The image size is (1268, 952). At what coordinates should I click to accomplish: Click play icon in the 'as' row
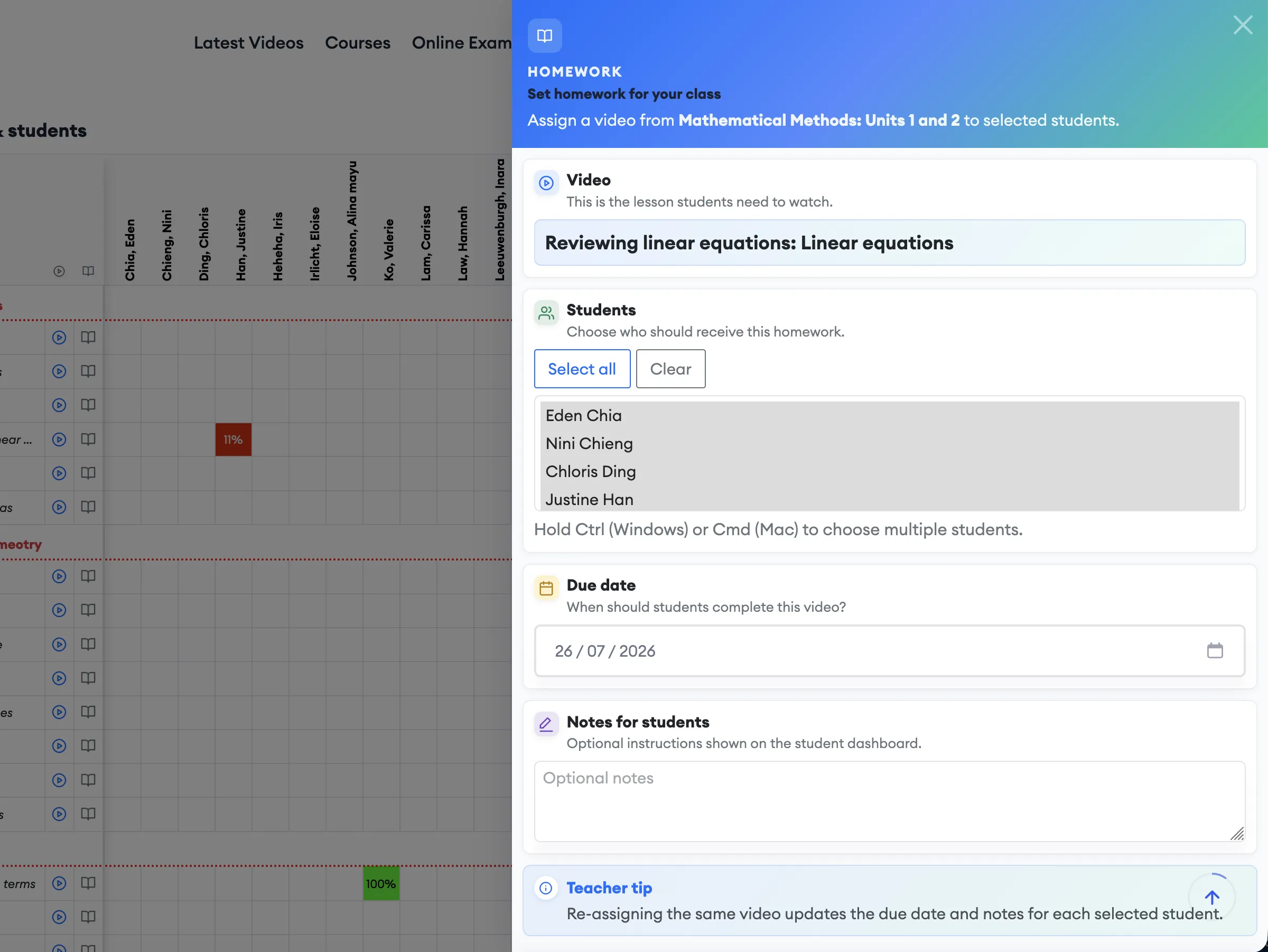[x=59, y=507]
